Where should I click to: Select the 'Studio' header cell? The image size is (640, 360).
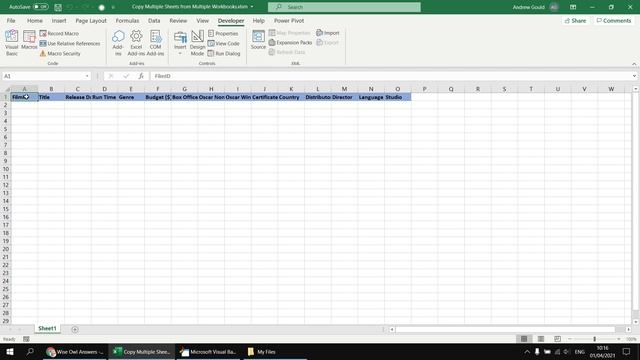click(398, 97)
